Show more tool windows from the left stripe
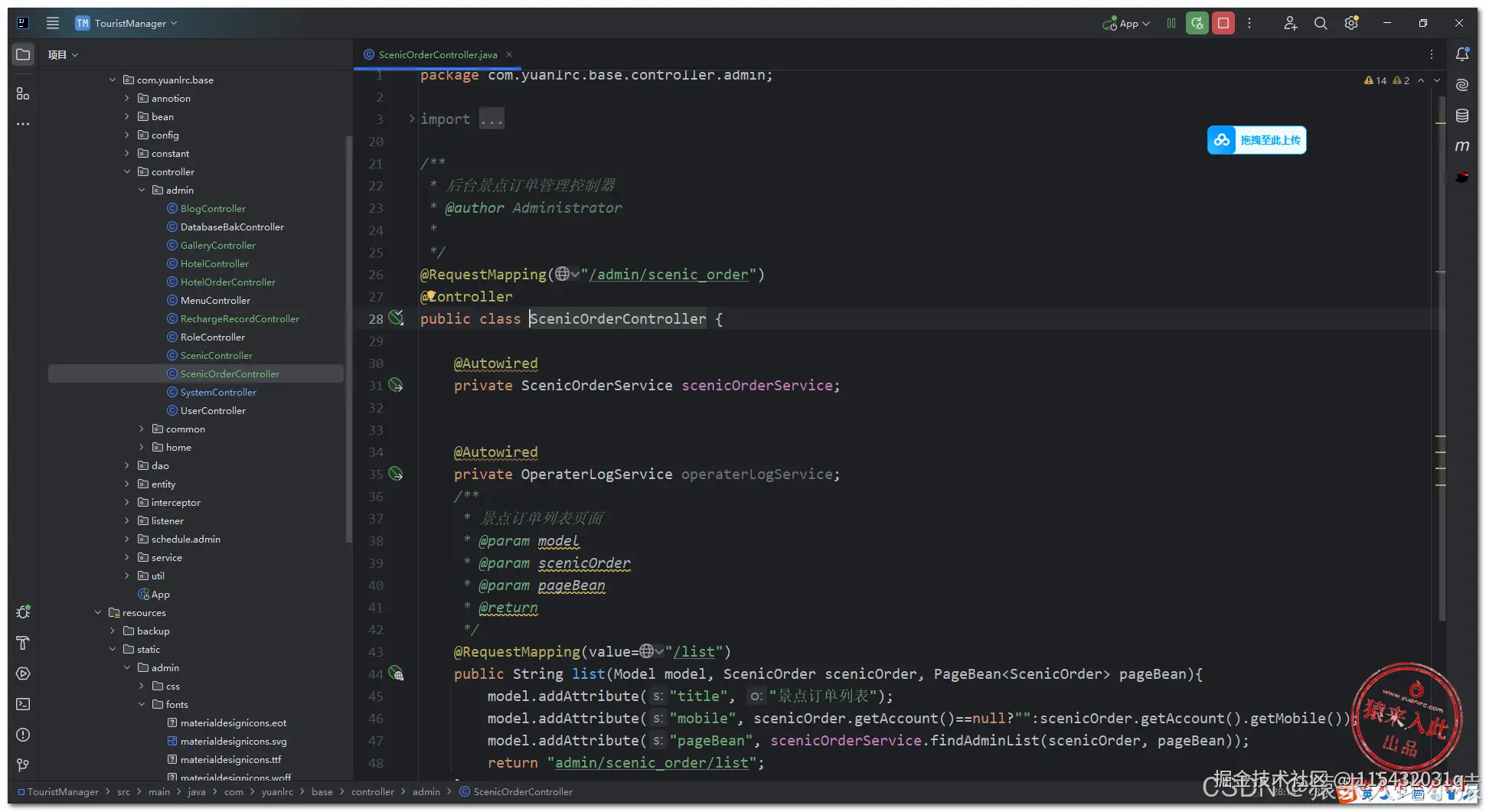This screenshot has height=812, width=1486. pyautogui.click(x=23, y=123)
